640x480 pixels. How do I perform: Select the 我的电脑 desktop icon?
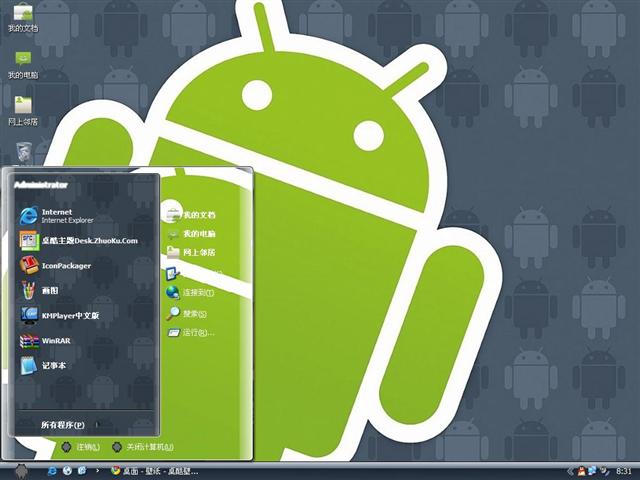(23, 64)
